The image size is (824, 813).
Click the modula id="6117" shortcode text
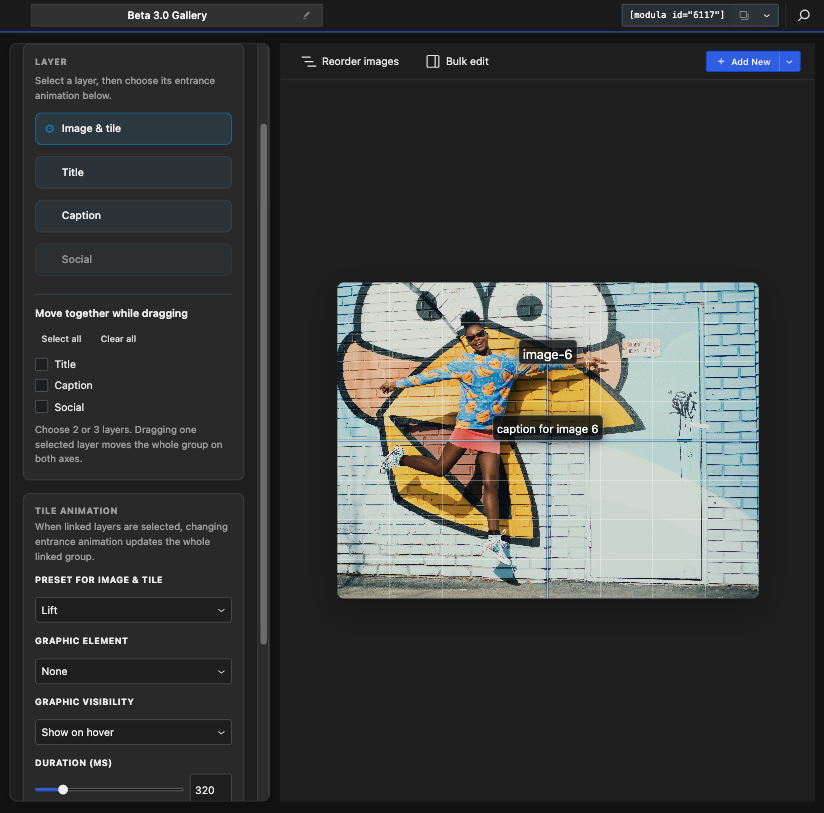click(677, 15)
